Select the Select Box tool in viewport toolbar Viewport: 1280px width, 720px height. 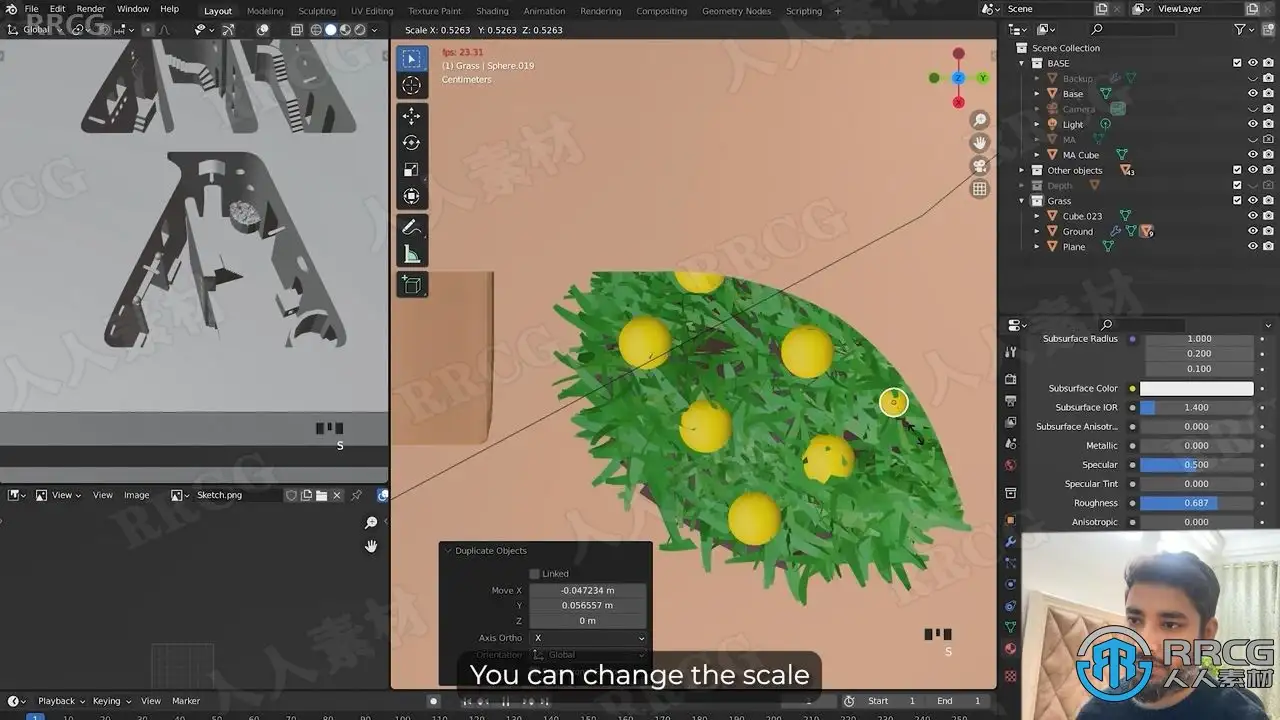pos(411,59)
